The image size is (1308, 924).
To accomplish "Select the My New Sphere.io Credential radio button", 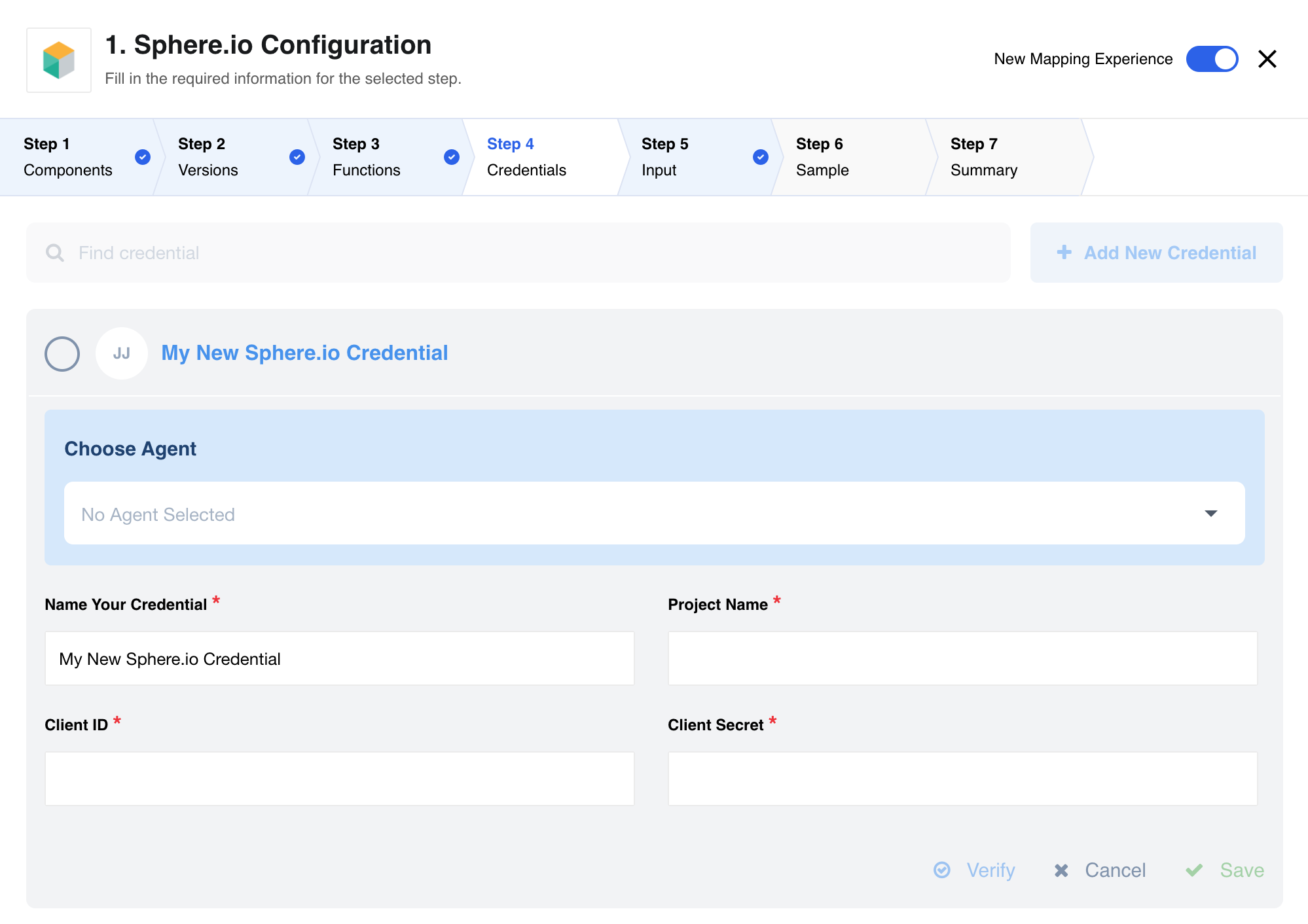I will pyautogui.click(x=62, y=354).
